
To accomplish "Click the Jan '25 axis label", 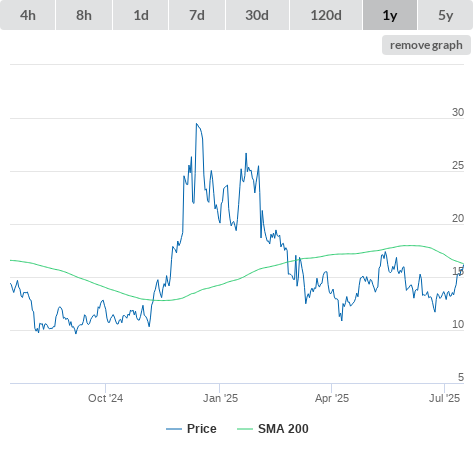I will tap(220, 398).
